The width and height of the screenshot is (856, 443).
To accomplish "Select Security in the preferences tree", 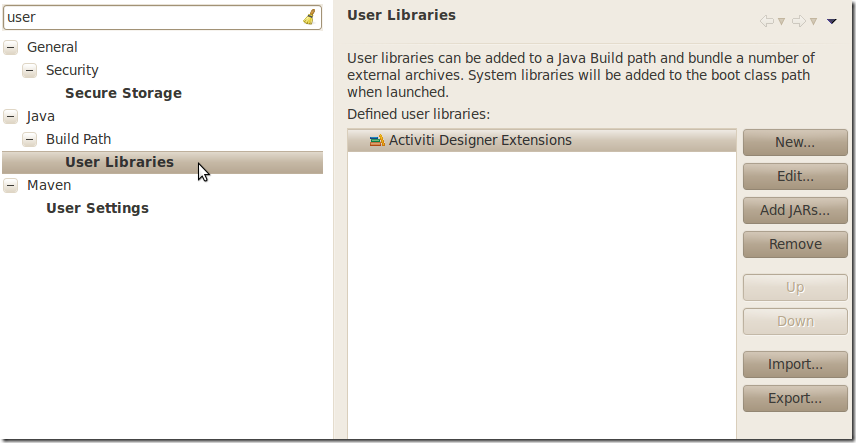I will click(72, 70).
